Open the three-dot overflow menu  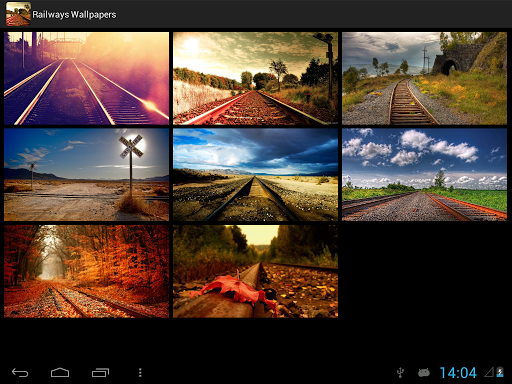140,372
